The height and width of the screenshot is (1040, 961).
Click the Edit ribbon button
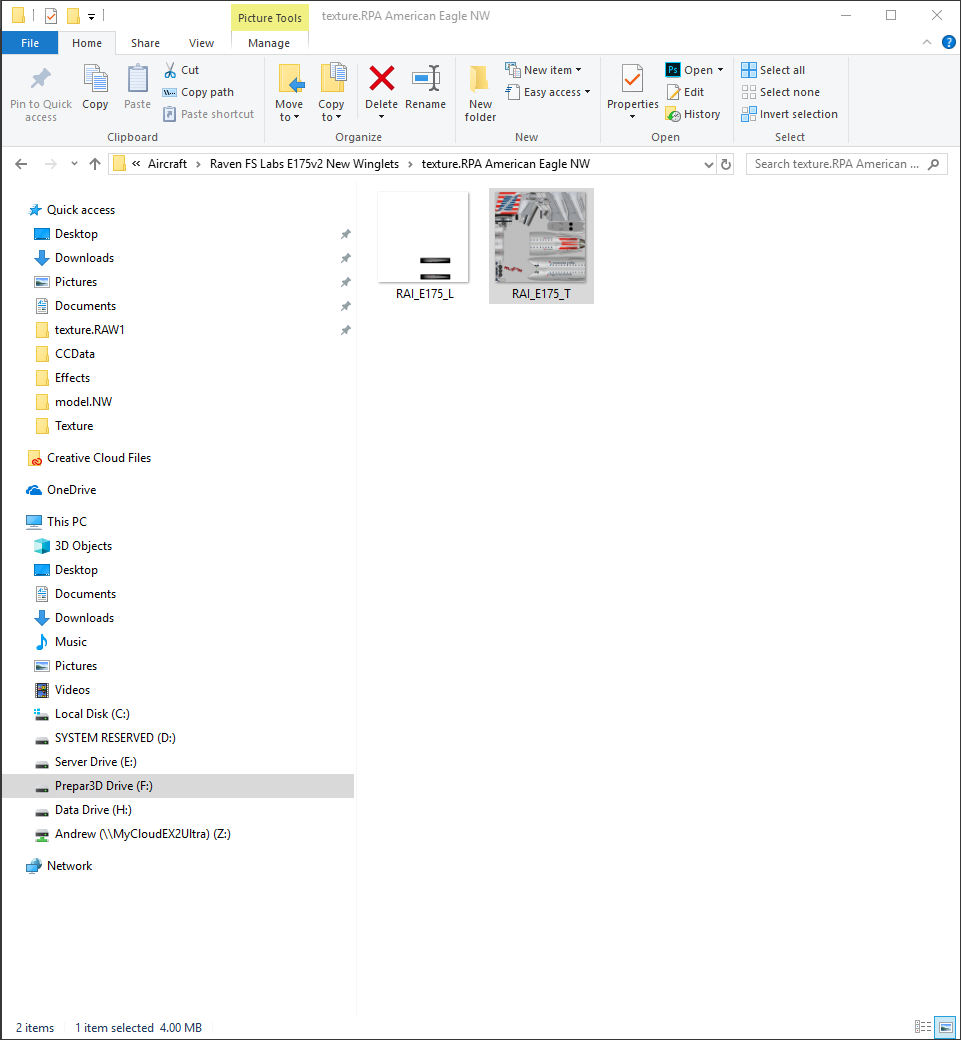685,92
